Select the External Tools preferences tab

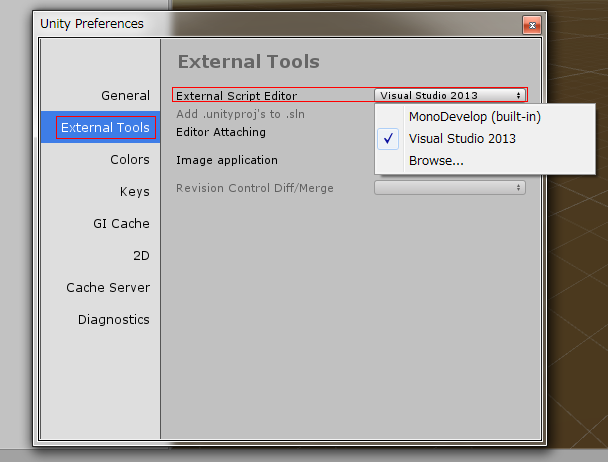pyautogui.click(x=100, y=127)
